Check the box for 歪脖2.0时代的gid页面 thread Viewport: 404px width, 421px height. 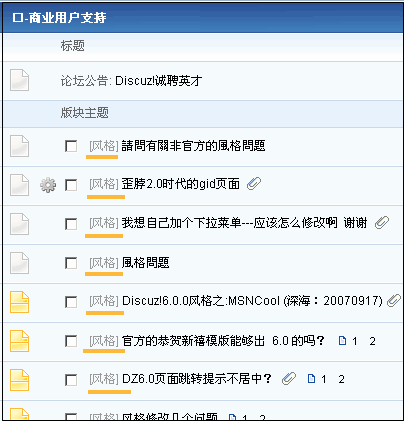point(71,185)
